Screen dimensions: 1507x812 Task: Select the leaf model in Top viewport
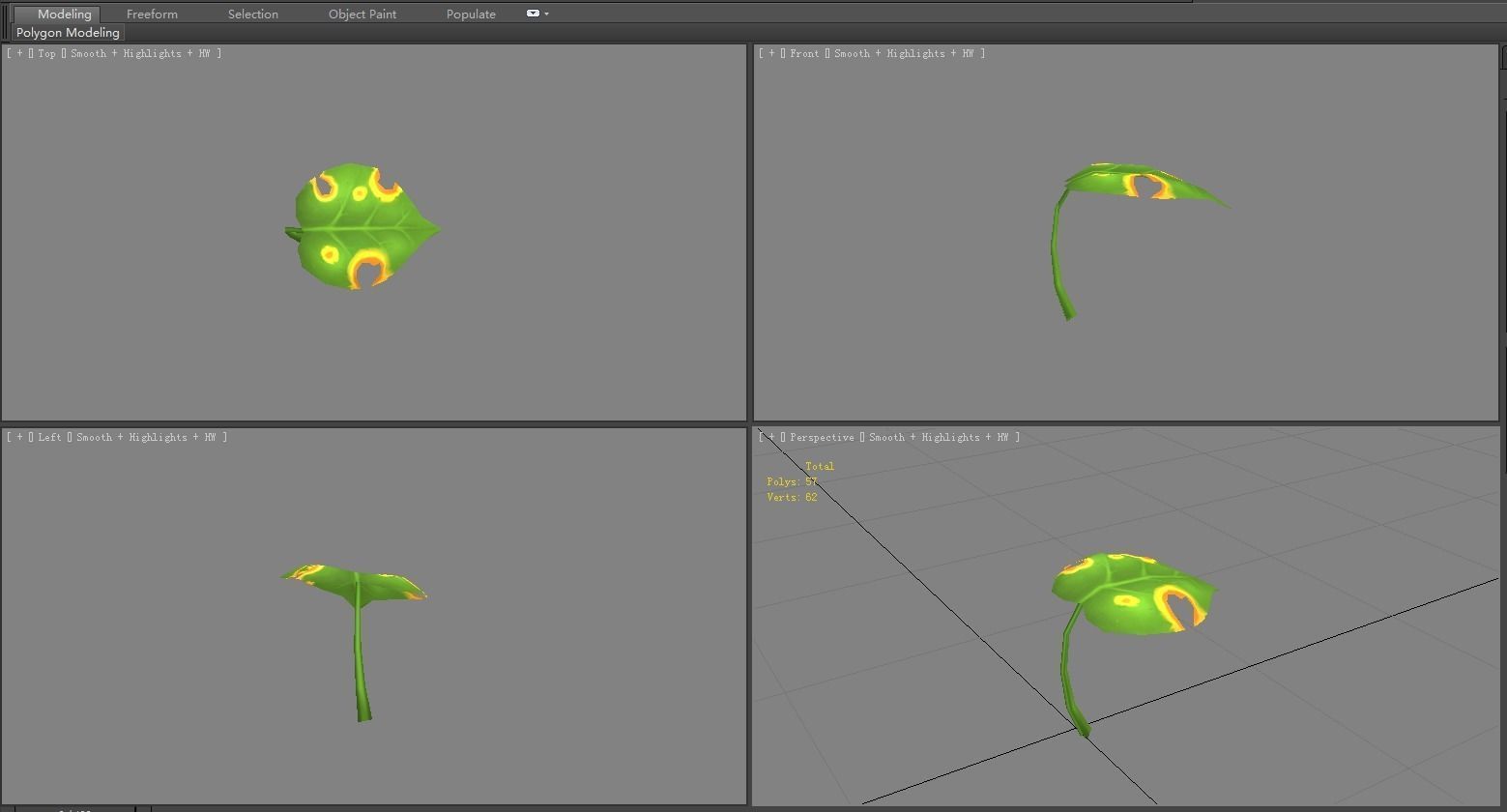tap(362, 227)
